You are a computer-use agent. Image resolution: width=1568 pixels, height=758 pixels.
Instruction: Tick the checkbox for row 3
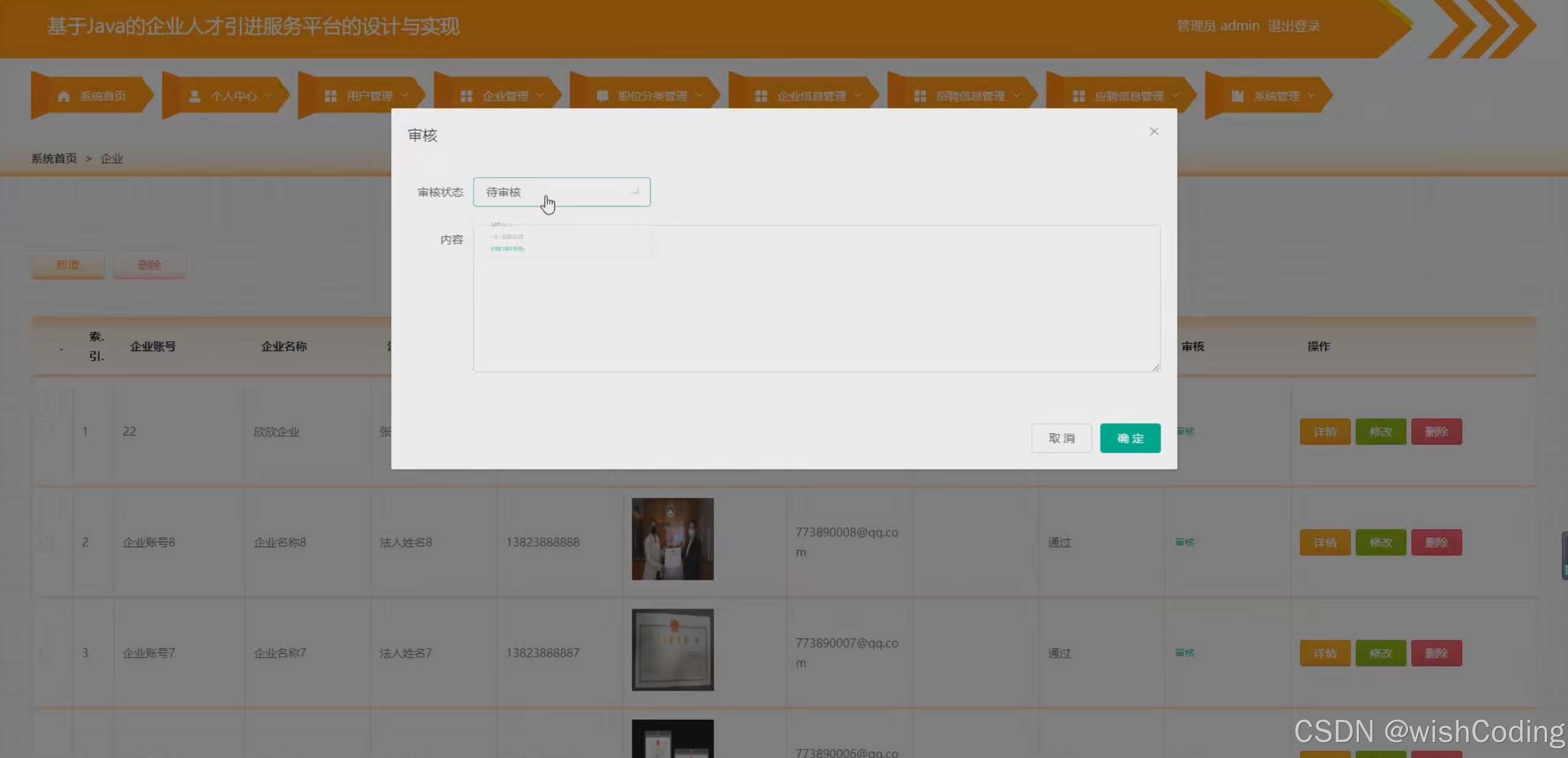(x=47, y=653)
